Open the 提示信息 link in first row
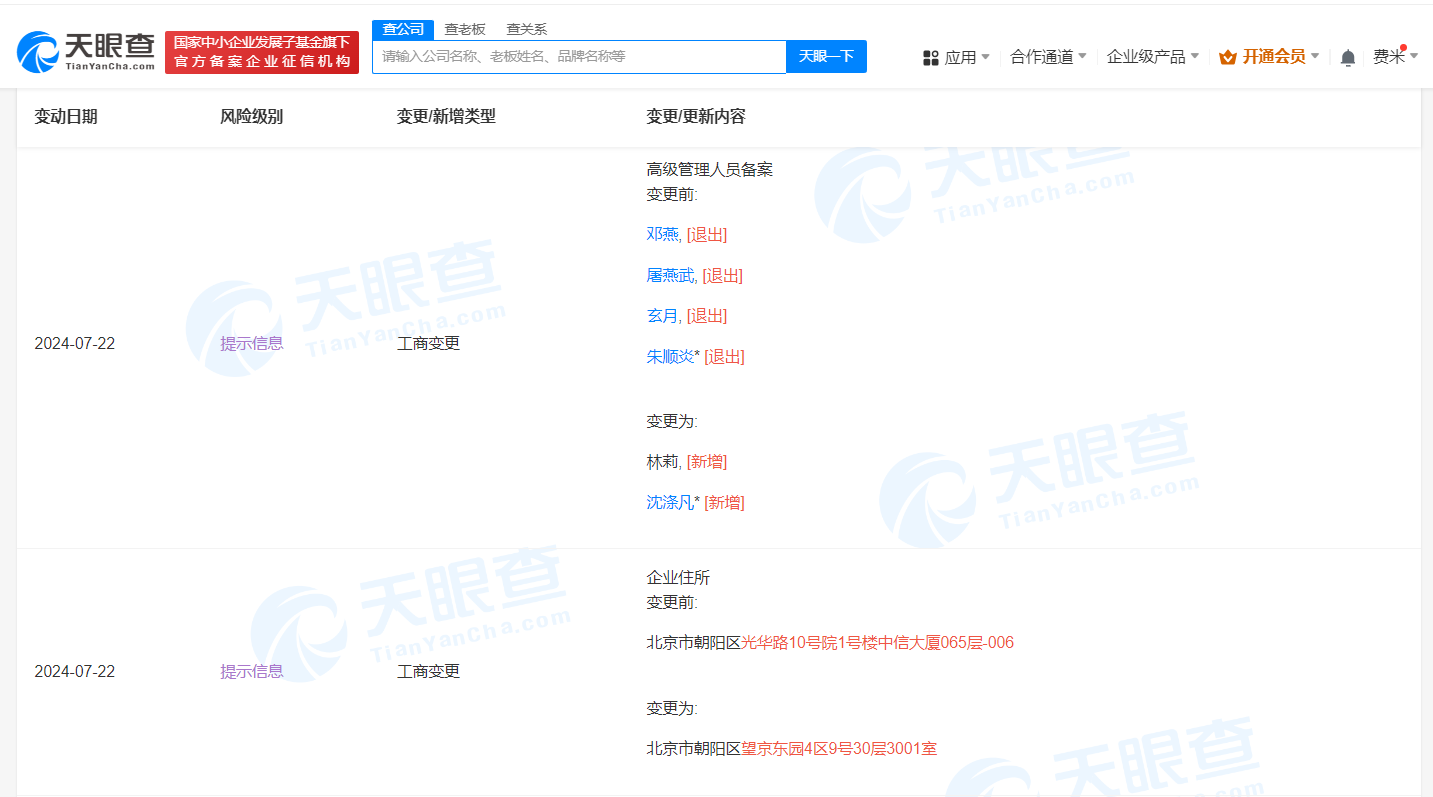1433x797 pixels. 250,343
